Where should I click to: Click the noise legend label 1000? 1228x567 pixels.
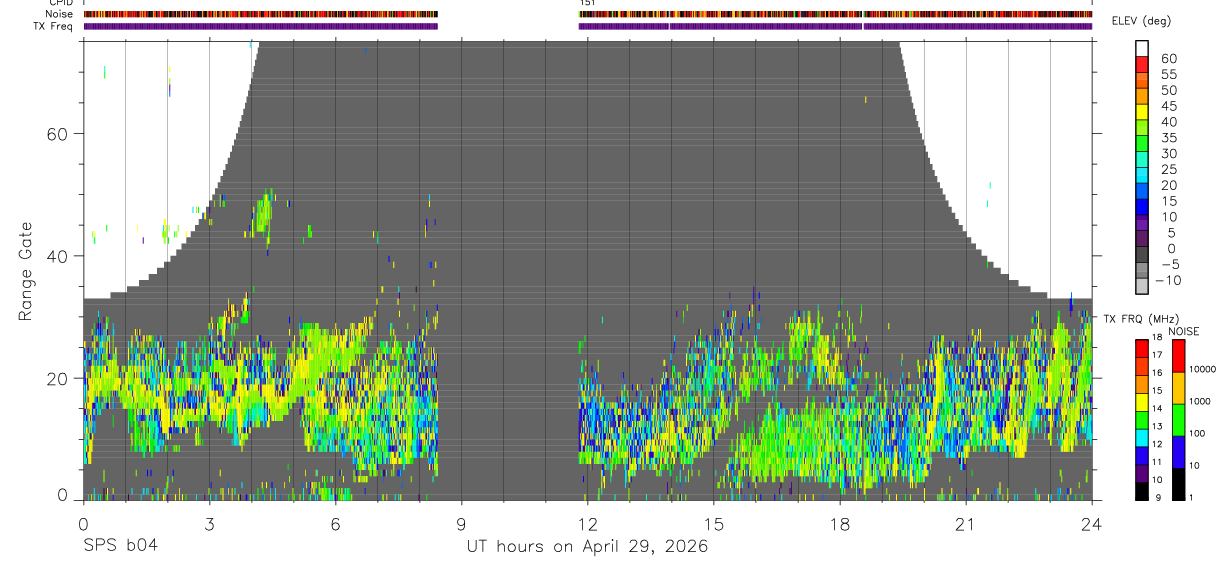(1201, 401)
